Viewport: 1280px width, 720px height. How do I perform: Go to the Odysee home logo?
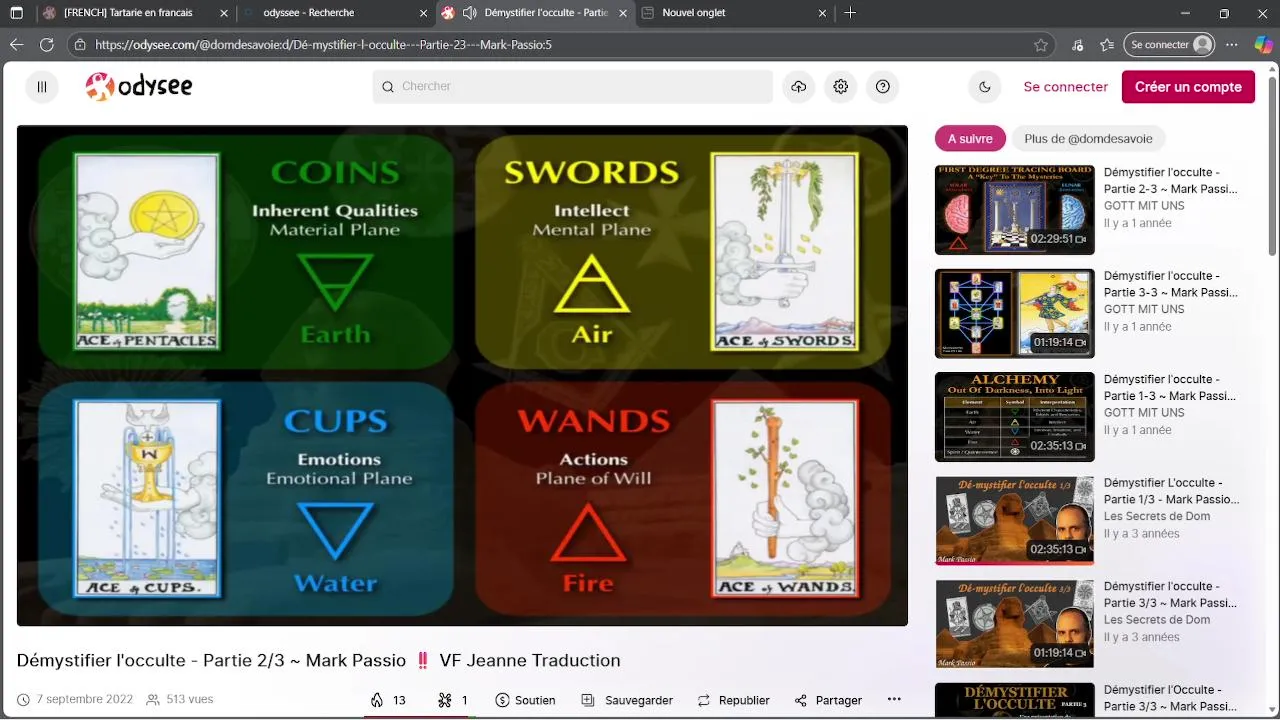point(139,87)
